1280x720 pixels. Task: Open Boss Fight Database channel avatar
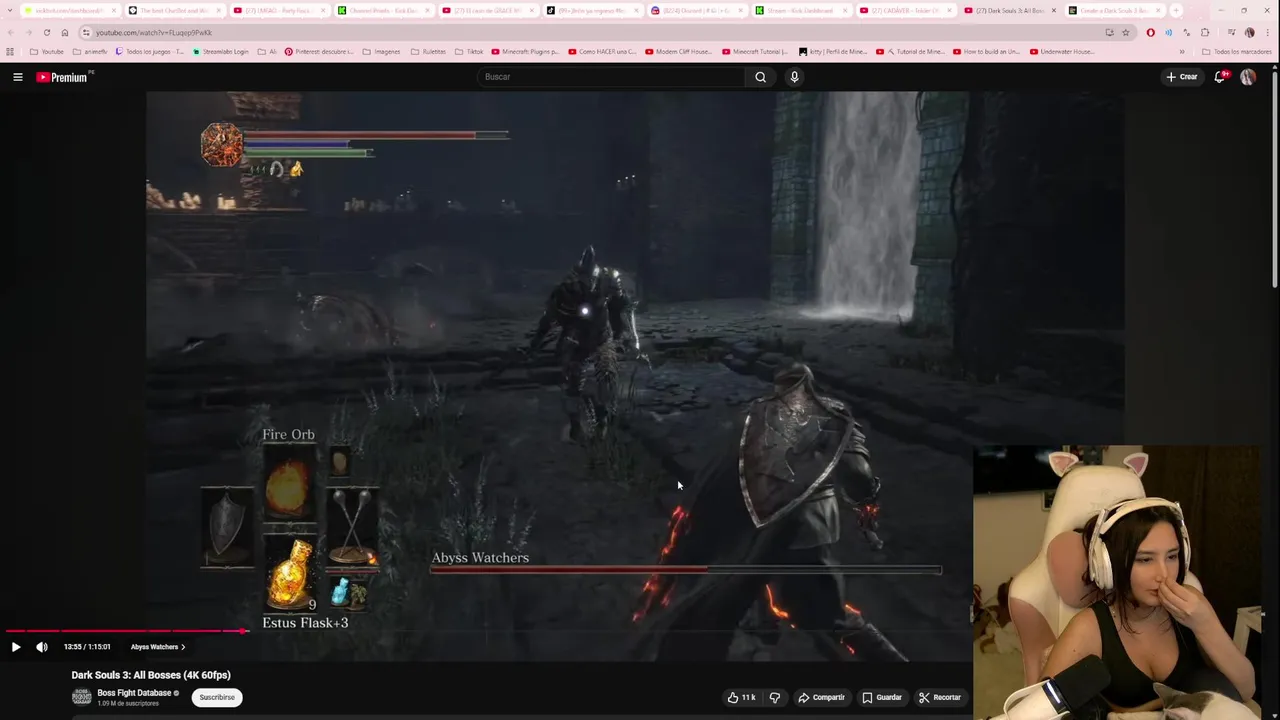click(81, 697)
